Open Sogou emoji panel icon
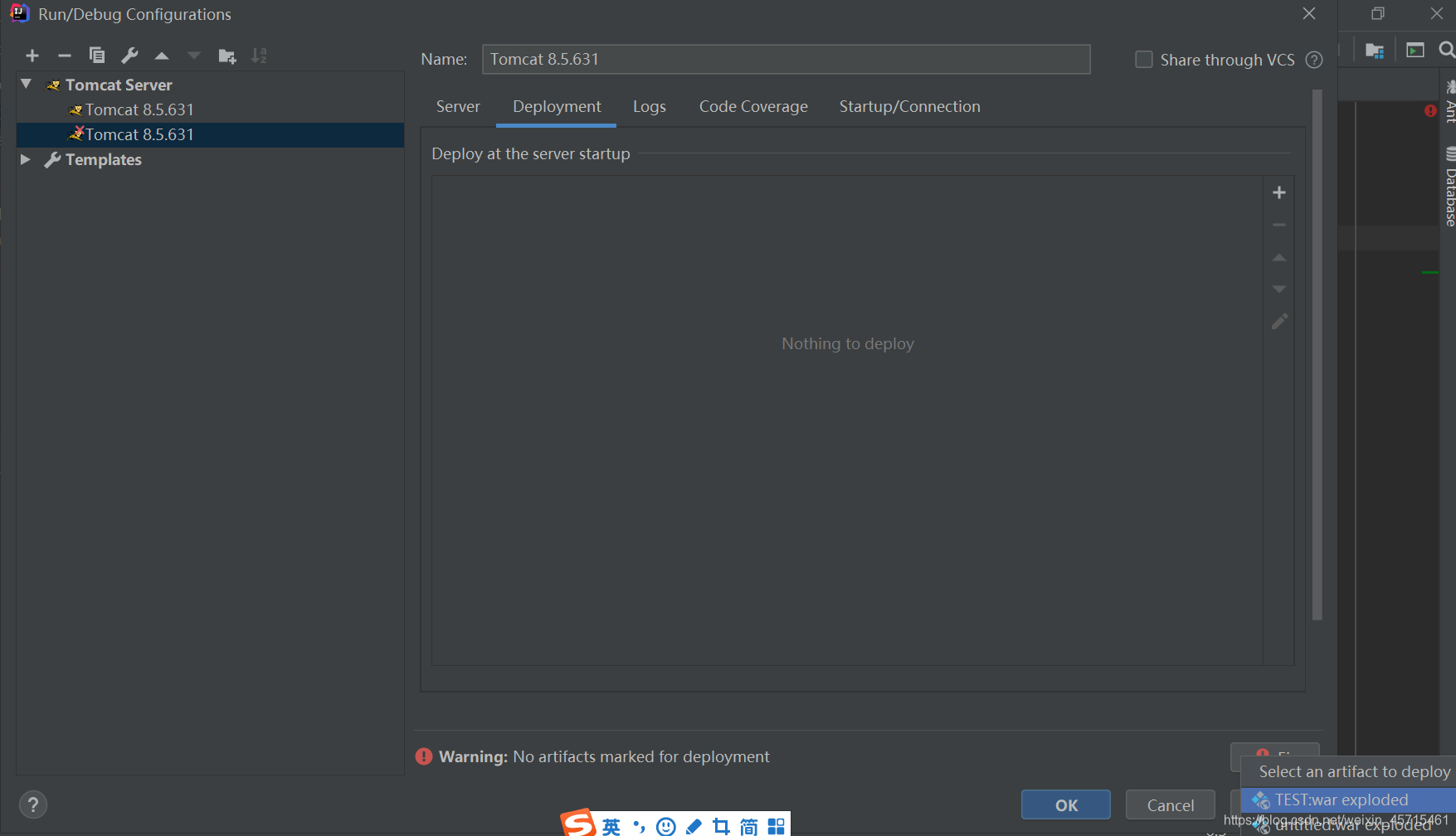Viewport: 1456px width, 836px height. [x=665, y=826]
